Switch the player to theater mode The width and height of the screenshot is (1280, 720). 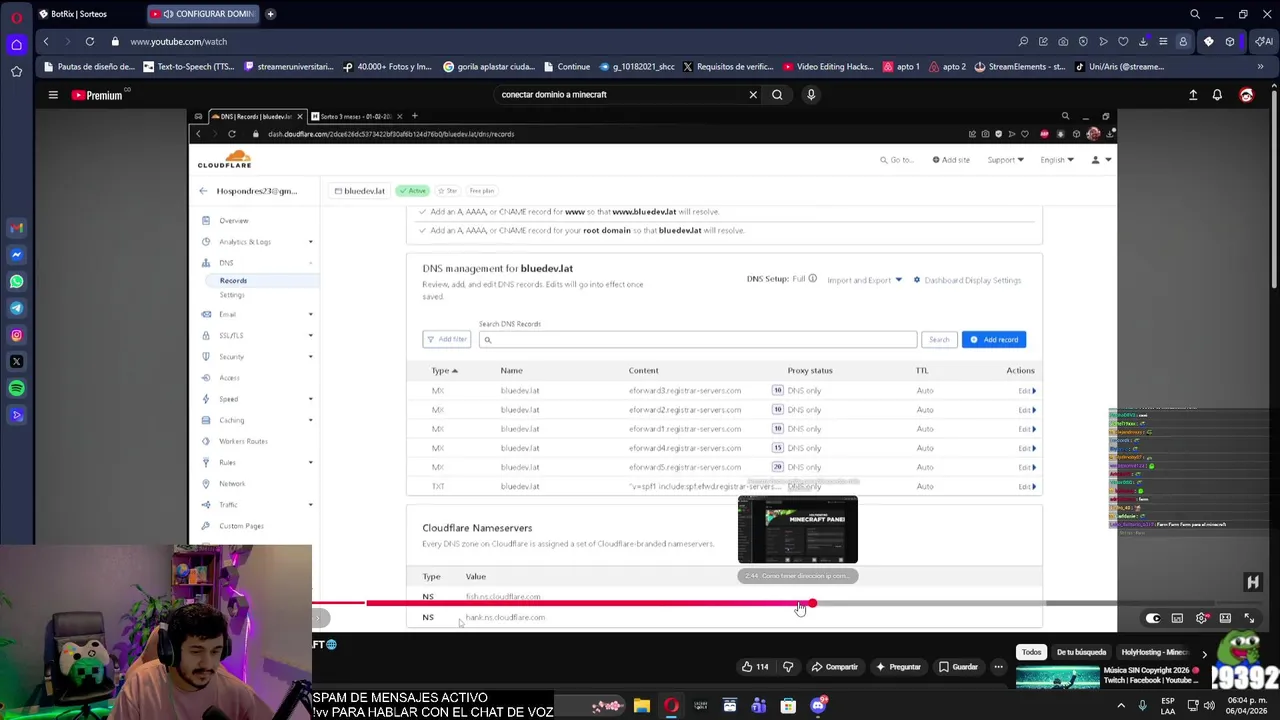point(1225,618)
